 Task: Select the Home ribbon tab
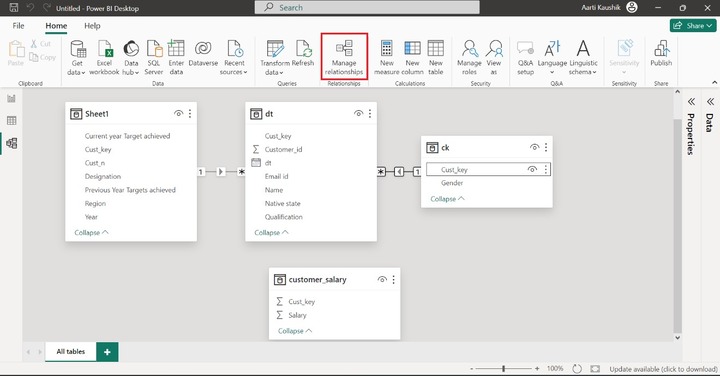coord(56,26)
